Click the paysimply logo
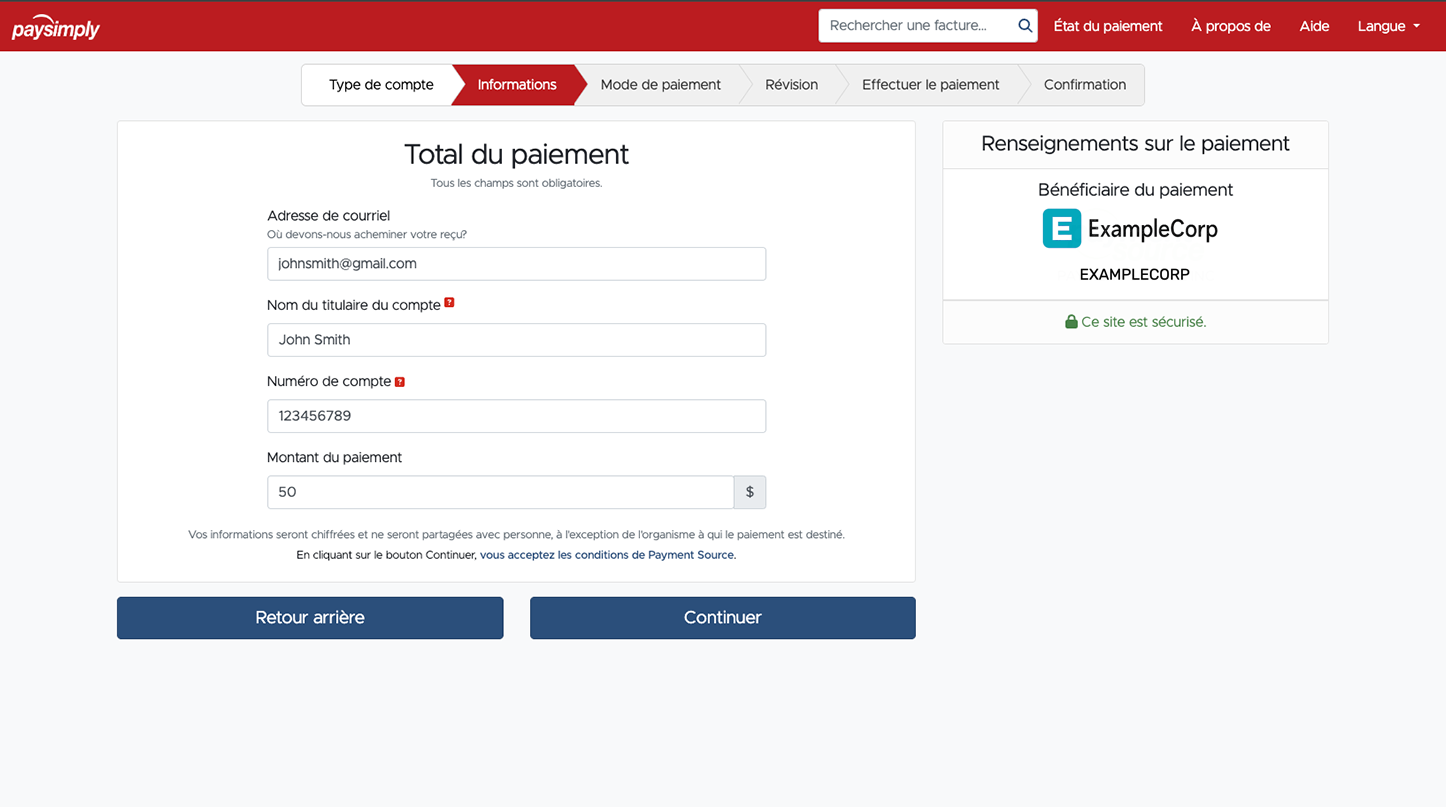Image resolution: width=1446 pixels, height=807 pixels. (x=55, y=26)
